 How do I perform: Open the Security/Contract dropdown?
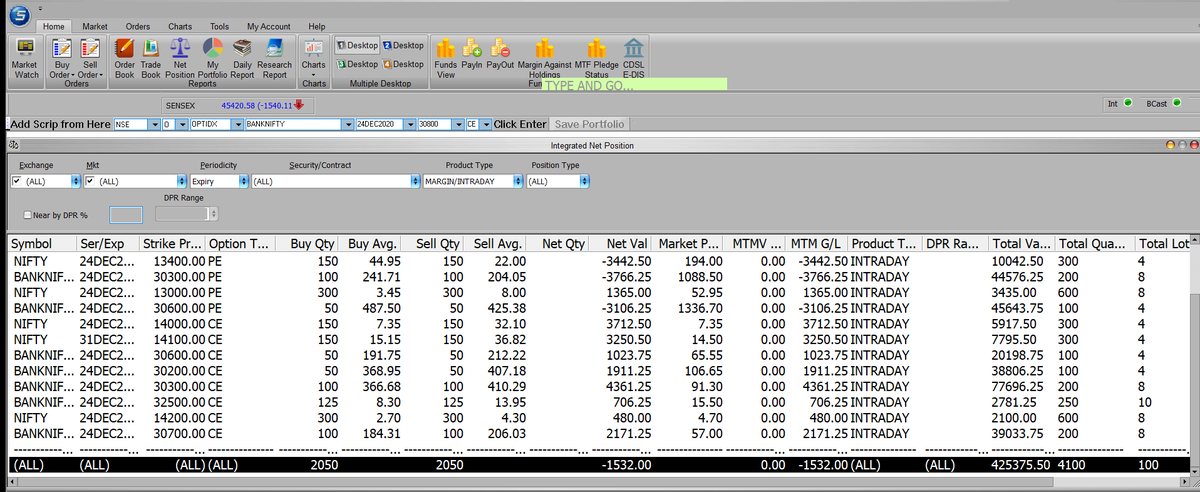[415, 181]
